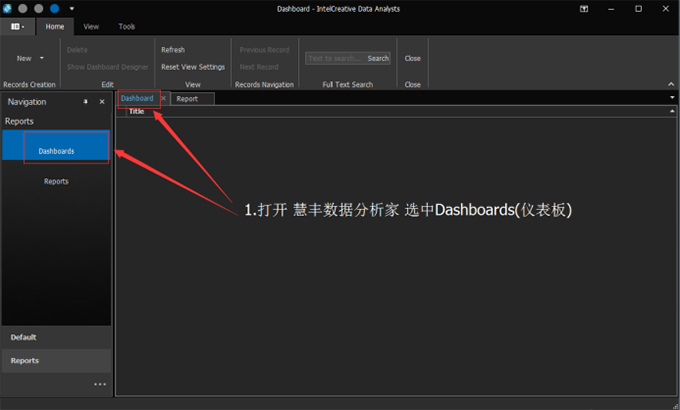Open the navigation overflow three dots

[x=100, y=384]
